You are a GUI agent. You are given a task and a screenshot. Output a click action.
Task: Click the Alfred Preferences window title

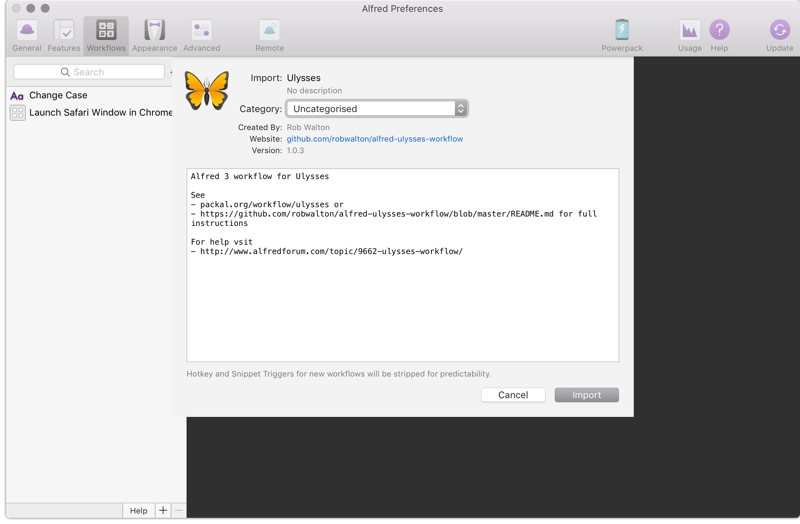[402, 9]
